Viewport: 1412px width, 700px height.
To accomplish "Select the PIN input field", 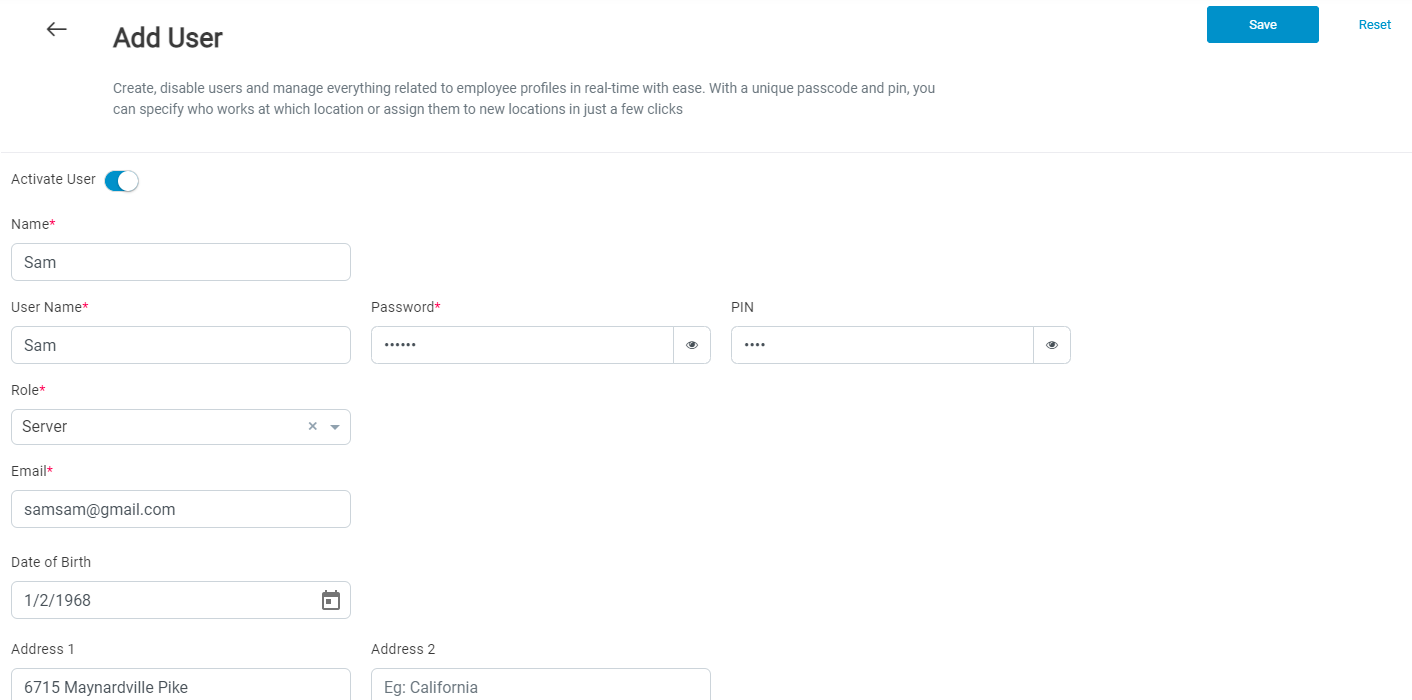I will tap(882, 345).
